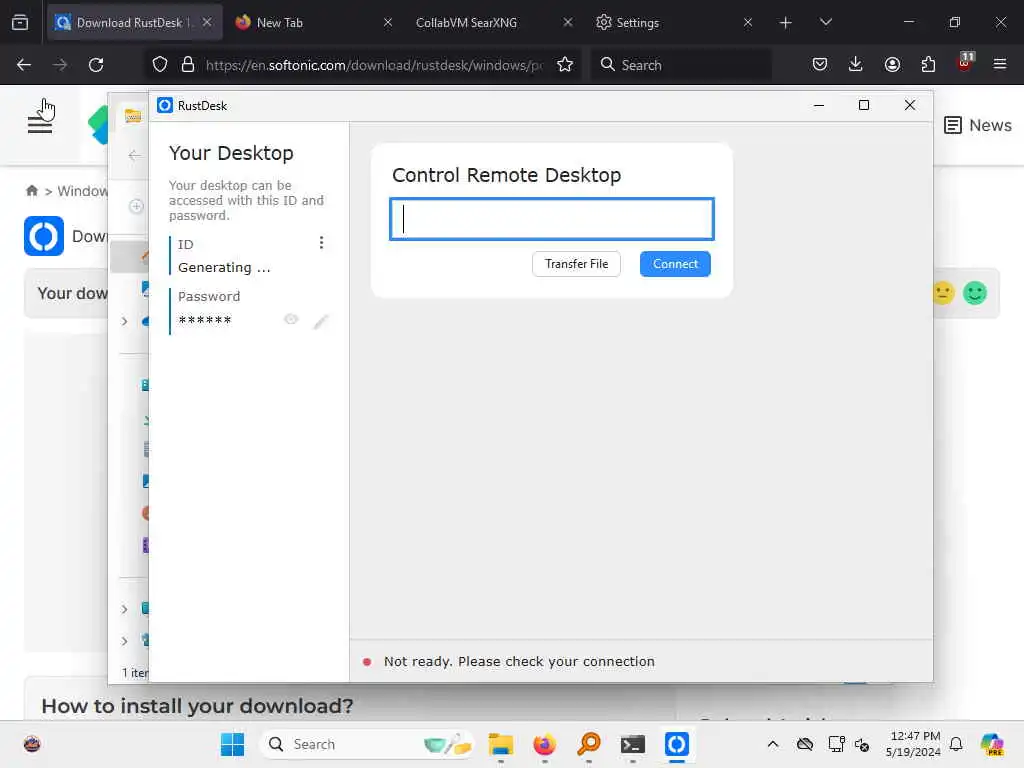This screenshot has width=1024, height=768.
Task: Click the "Not ready. Please check your connection" status
Action: 519,662
